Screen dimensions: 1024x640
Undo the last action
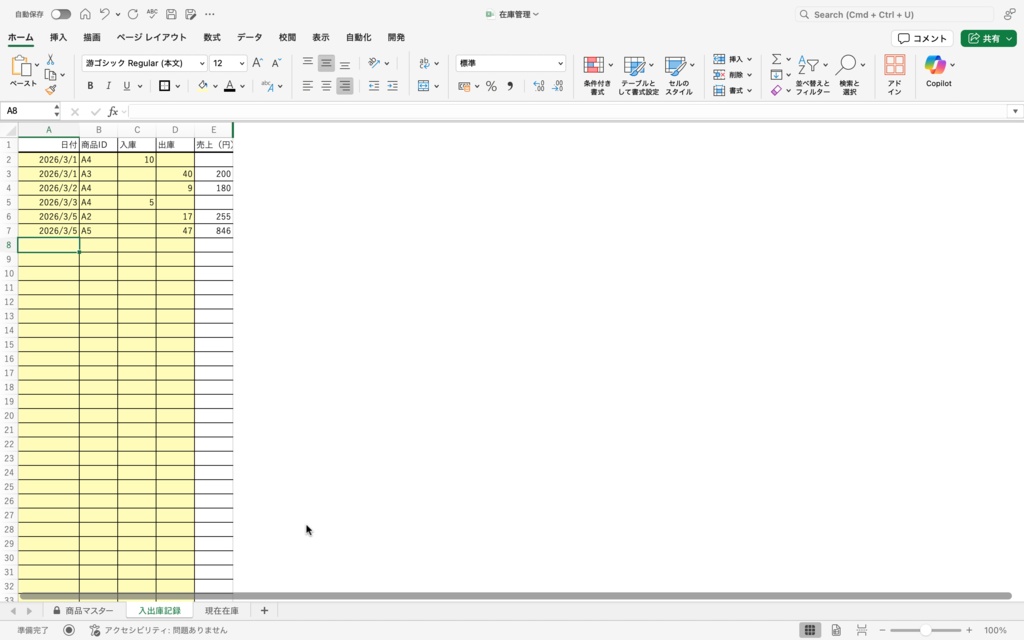point(104,14)
